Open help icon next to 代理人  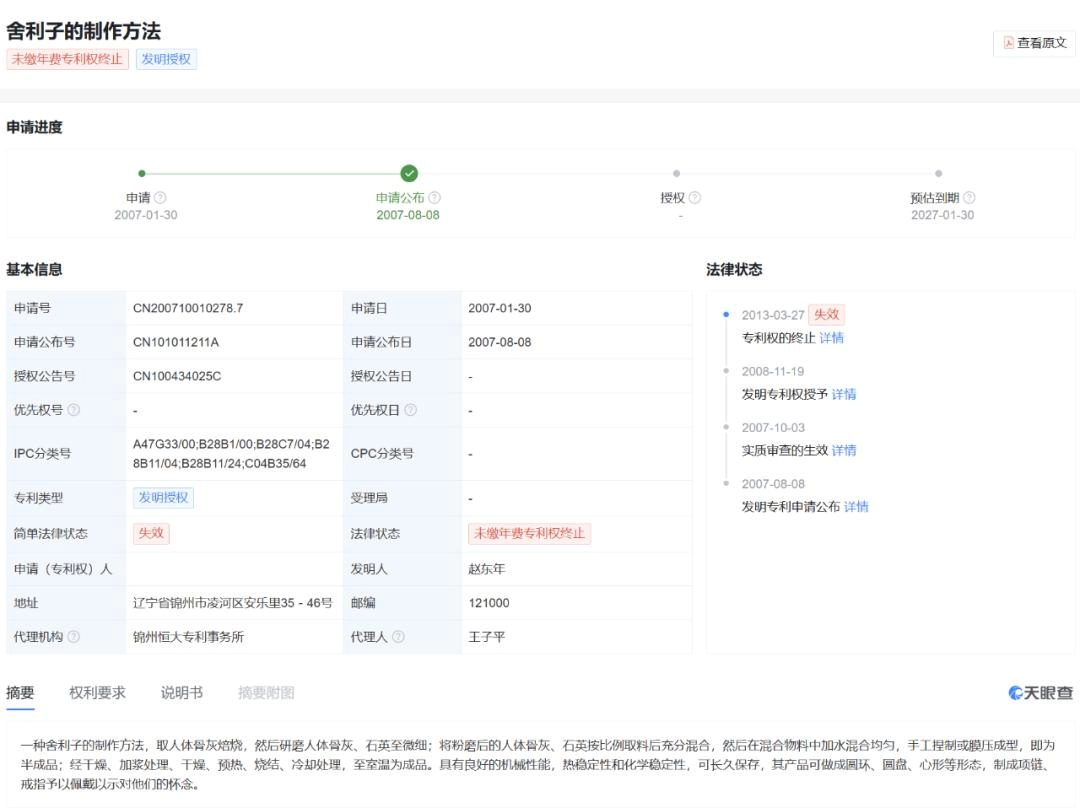click(x=400, y=636)
